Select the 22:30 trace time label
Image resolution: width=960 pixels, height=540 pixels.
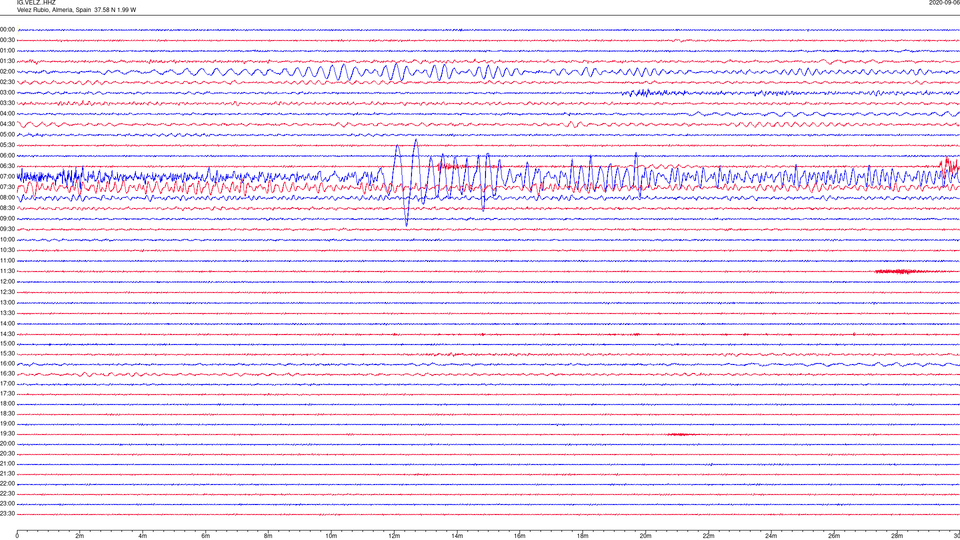click(8, 494)
